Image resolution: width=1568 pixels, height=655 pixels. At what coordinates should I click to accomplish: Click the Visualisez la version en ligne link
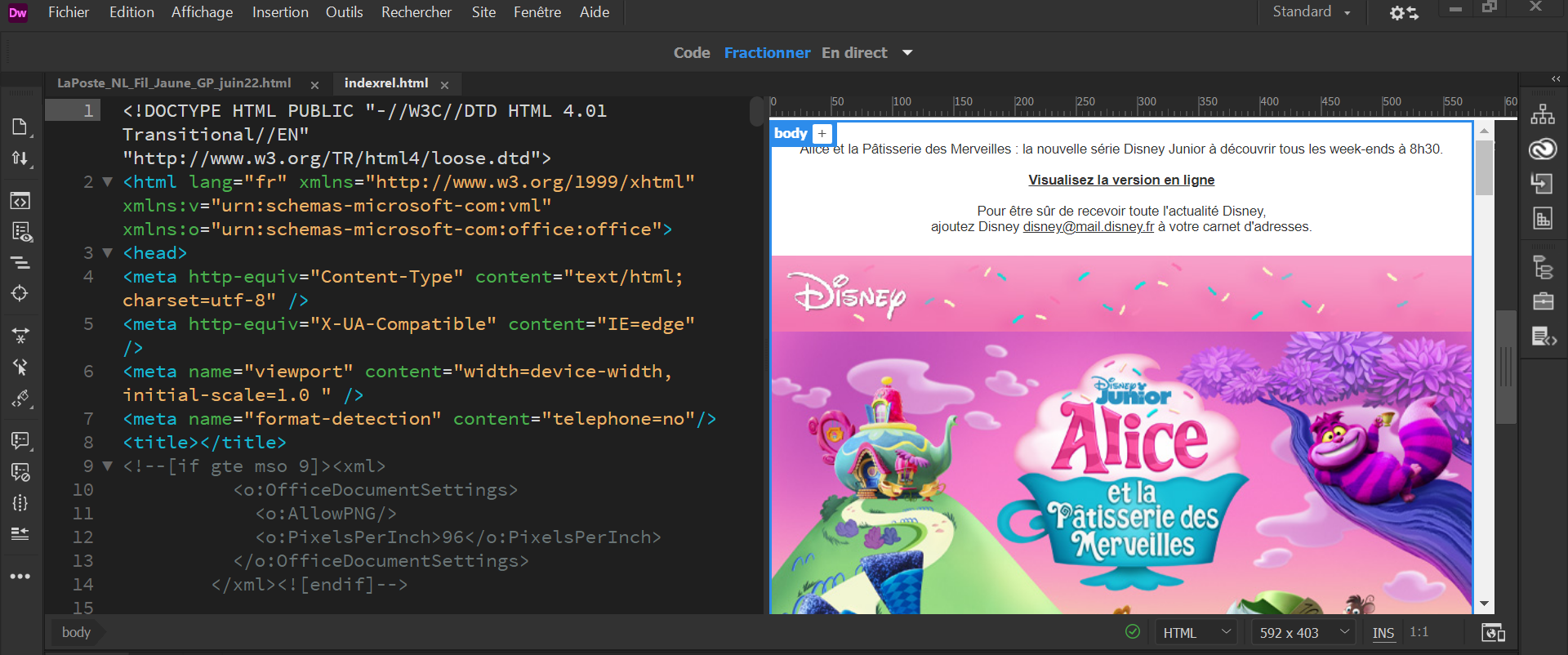tap(1121, 180)
